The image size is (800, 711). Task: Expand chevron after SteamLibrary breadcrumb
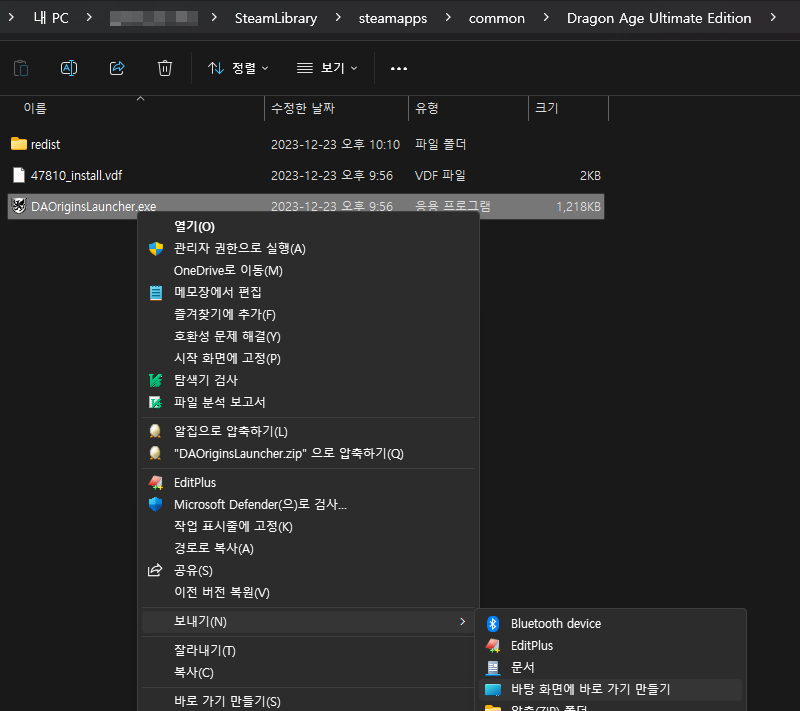coord(338,18)
